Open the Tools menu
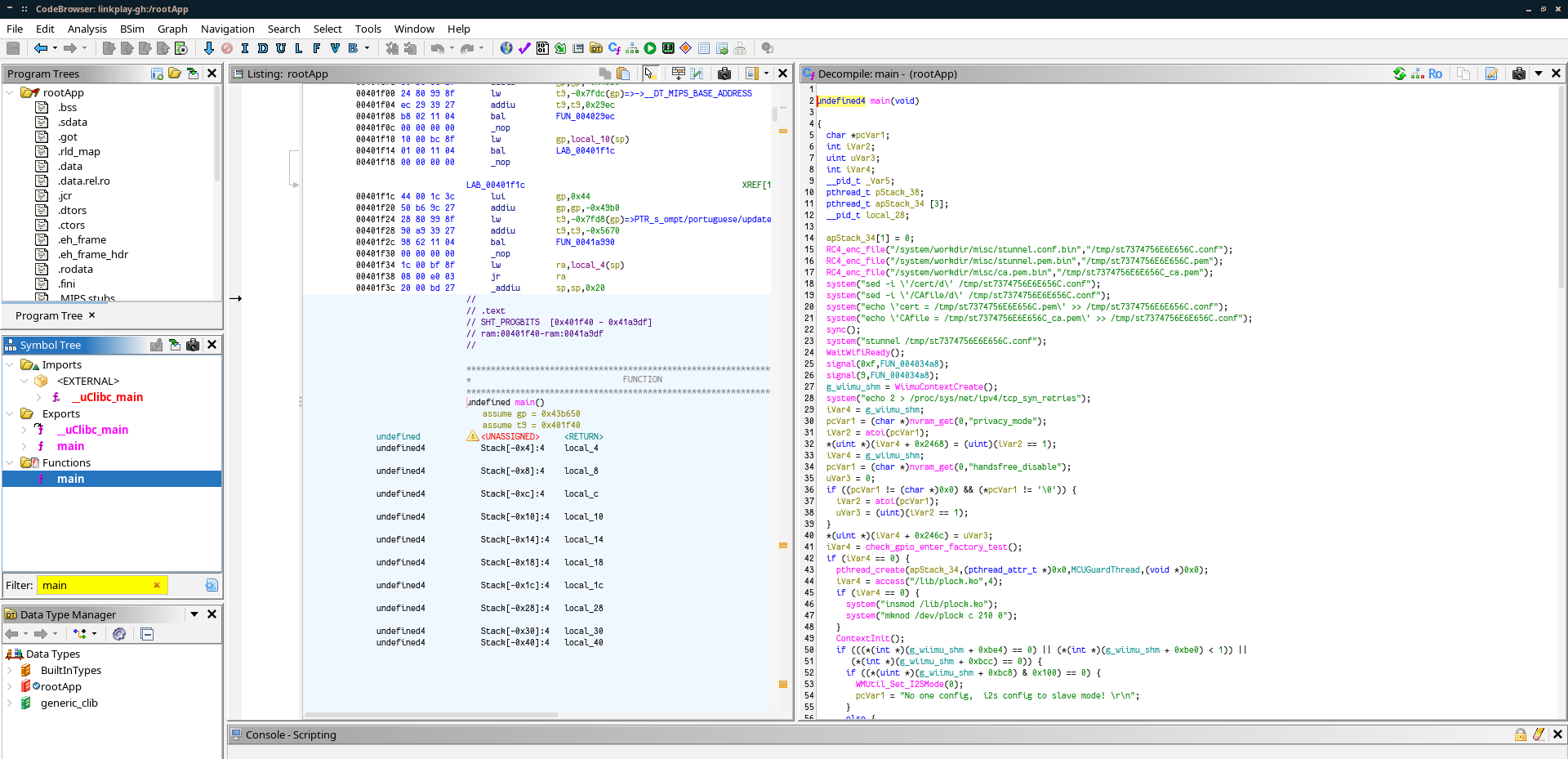Viewport: 1568px width, 759px height. click(368, 29)
